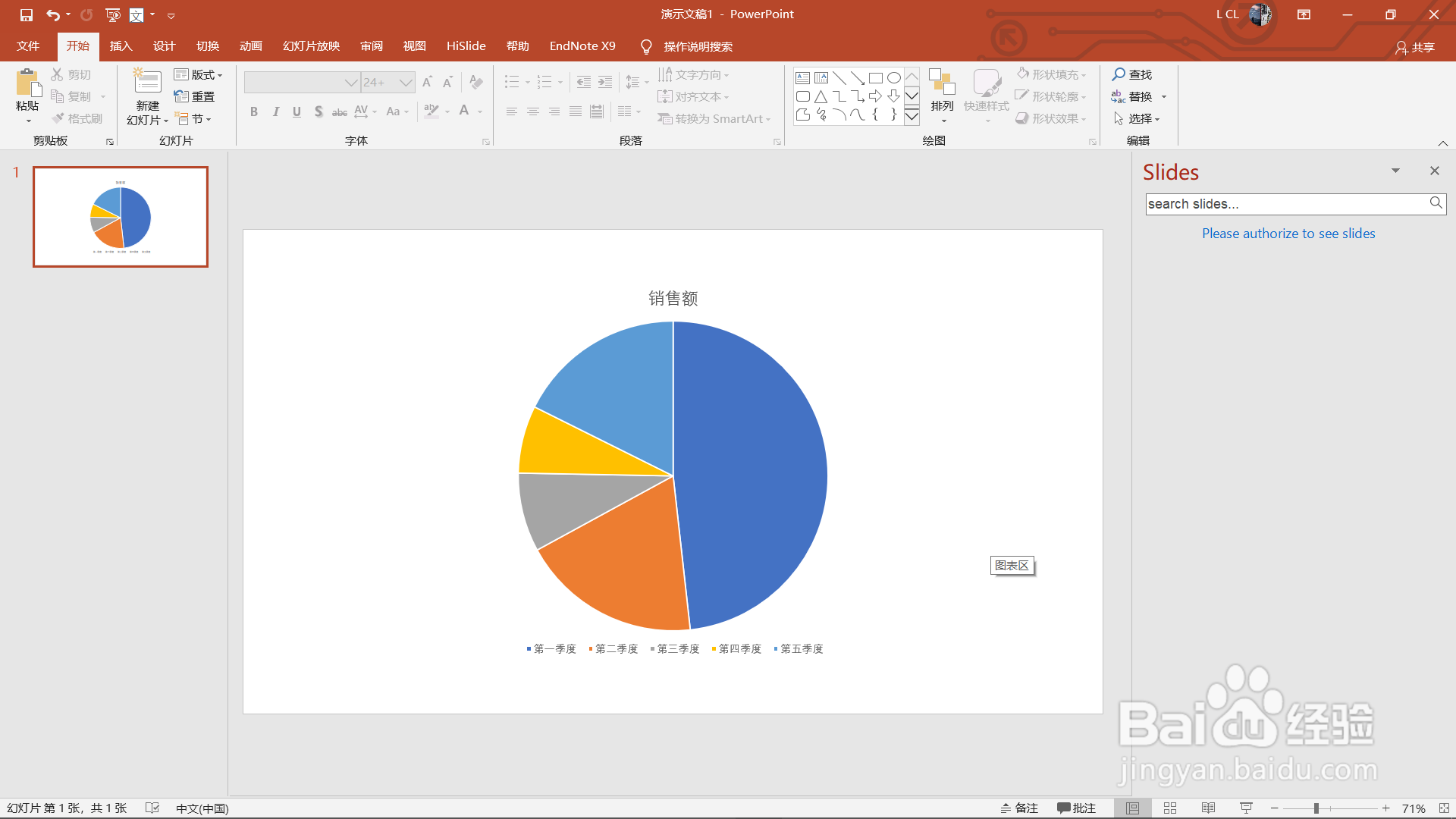Click the Save icon in quick access toolbar
Image resolution: width=1456 pixels, height=819 pixels.
coord(27,14)
